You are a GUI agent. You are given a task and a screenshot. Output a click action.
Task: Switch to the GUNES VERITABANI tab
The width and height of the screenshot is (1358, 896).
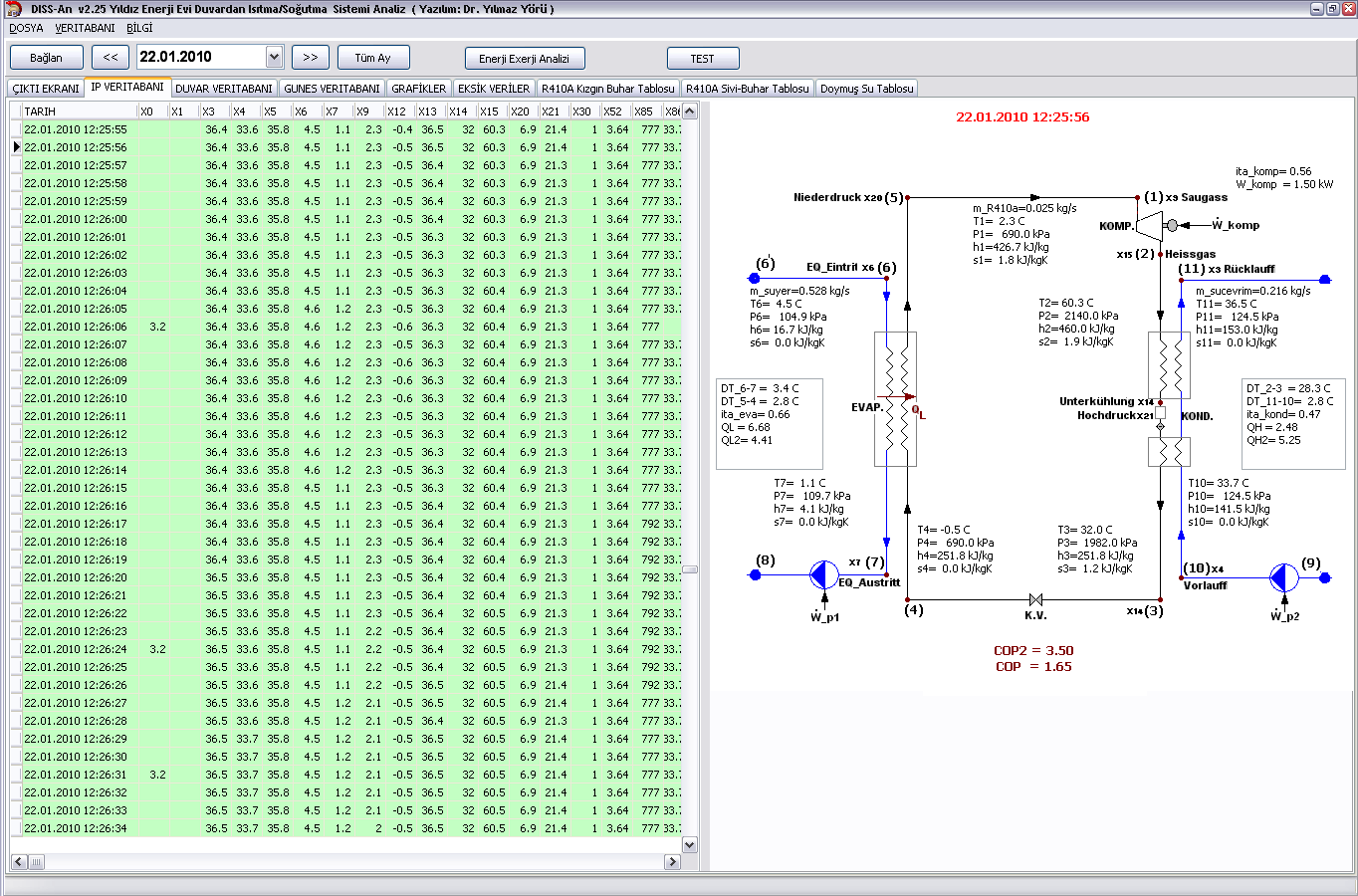(332, 89)
